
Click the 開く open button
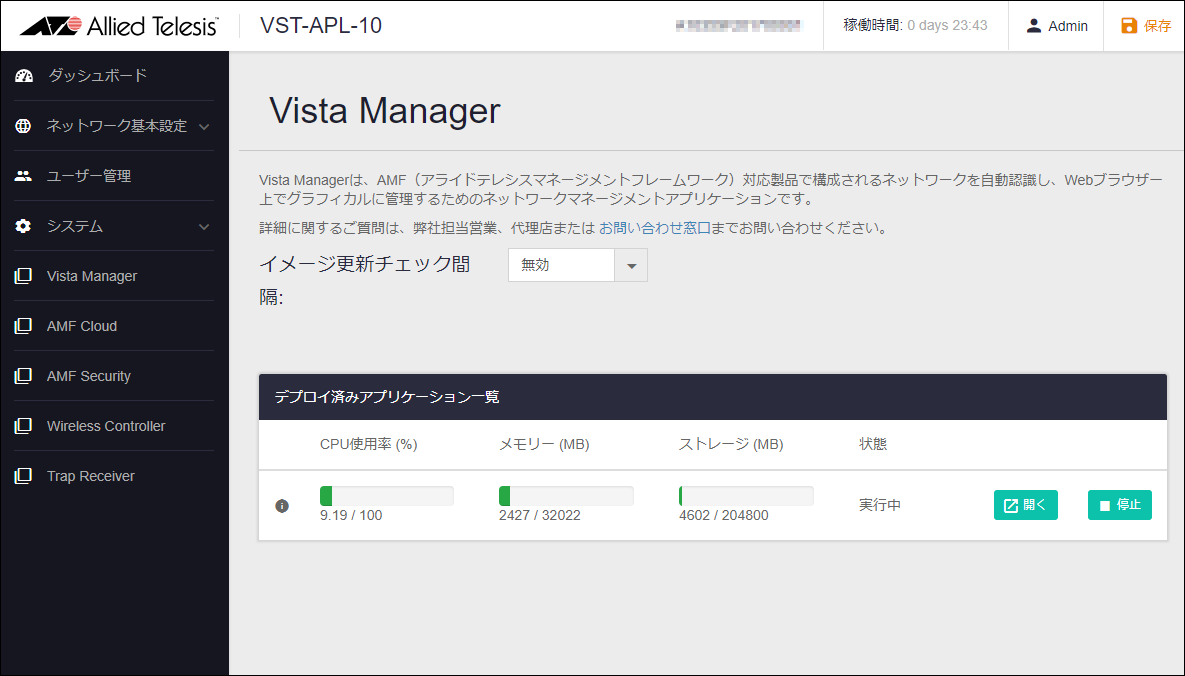(1026, 505)
